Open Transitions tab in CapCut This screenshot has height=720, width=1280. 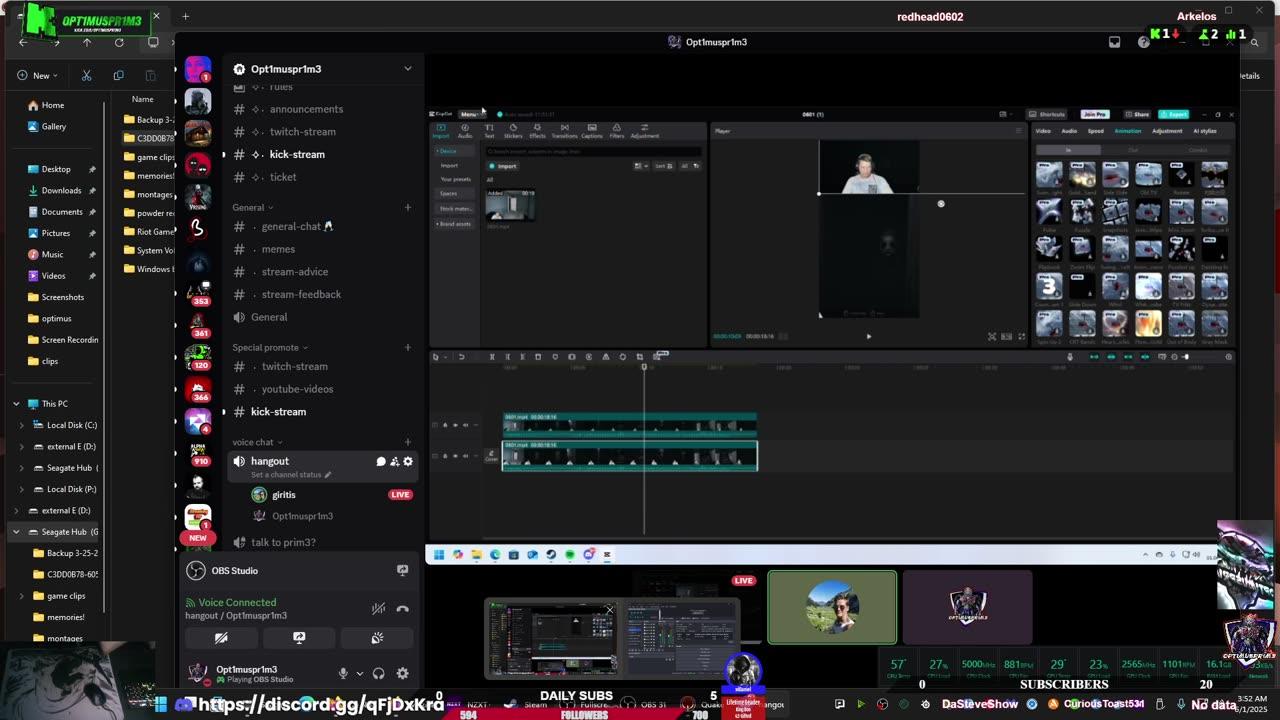point(564,130)
